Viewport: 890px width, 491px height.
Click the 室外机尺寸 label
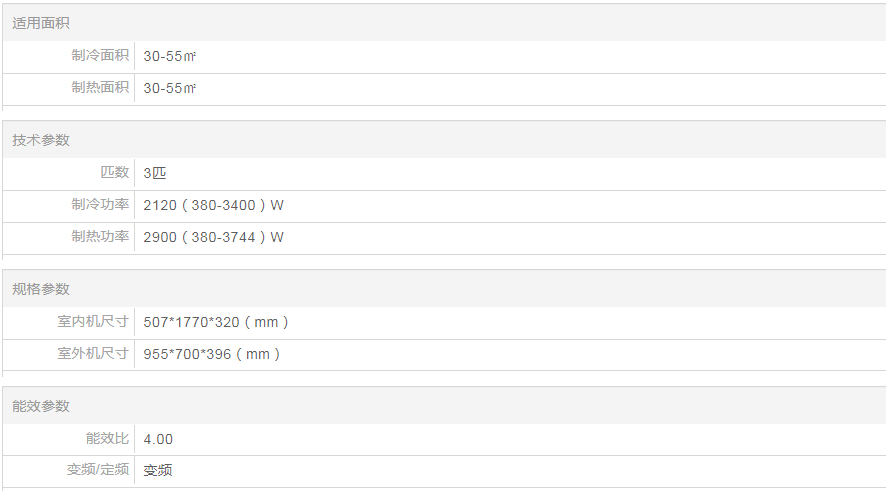click(93, 354)
